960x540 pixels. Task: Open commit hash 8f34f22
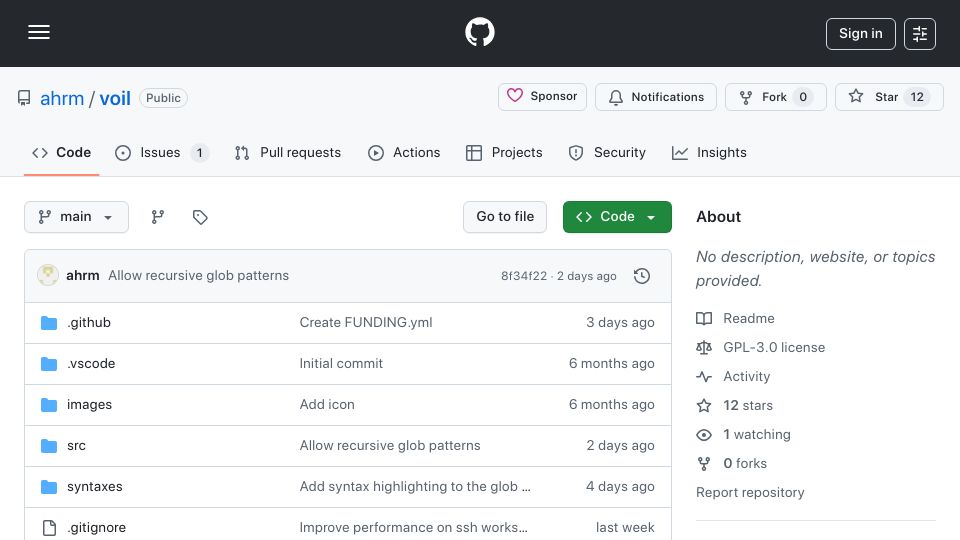click(x=524, y=276)
